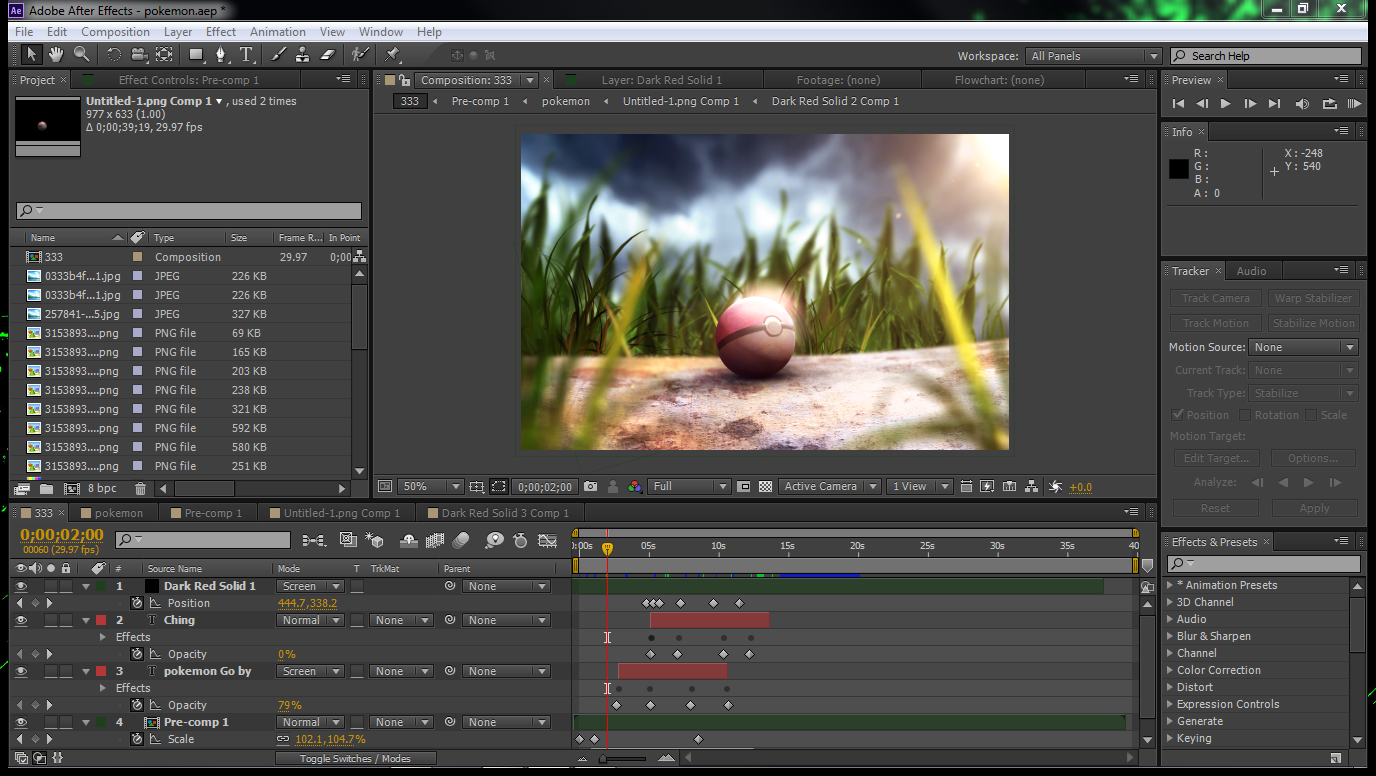
Task: Open the Workspace dropdown showing All Panels
Action: tap(1093, 56)
